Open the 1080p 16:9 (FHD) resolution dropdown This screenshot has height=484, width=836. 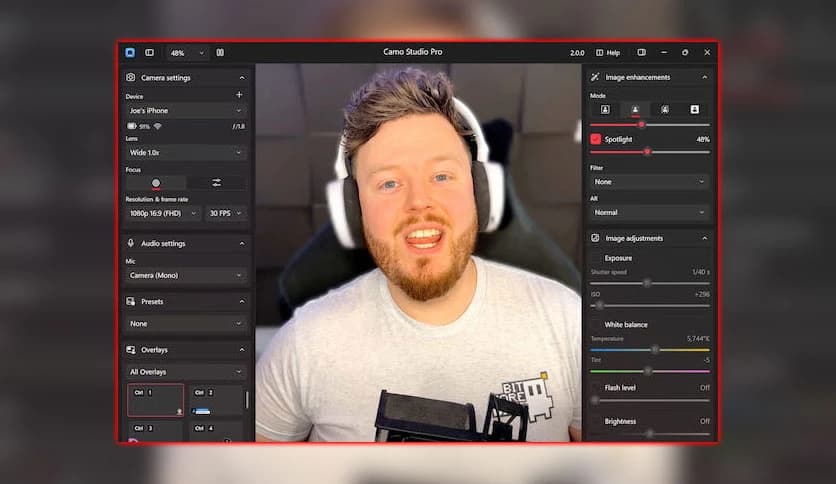[164, 213]
